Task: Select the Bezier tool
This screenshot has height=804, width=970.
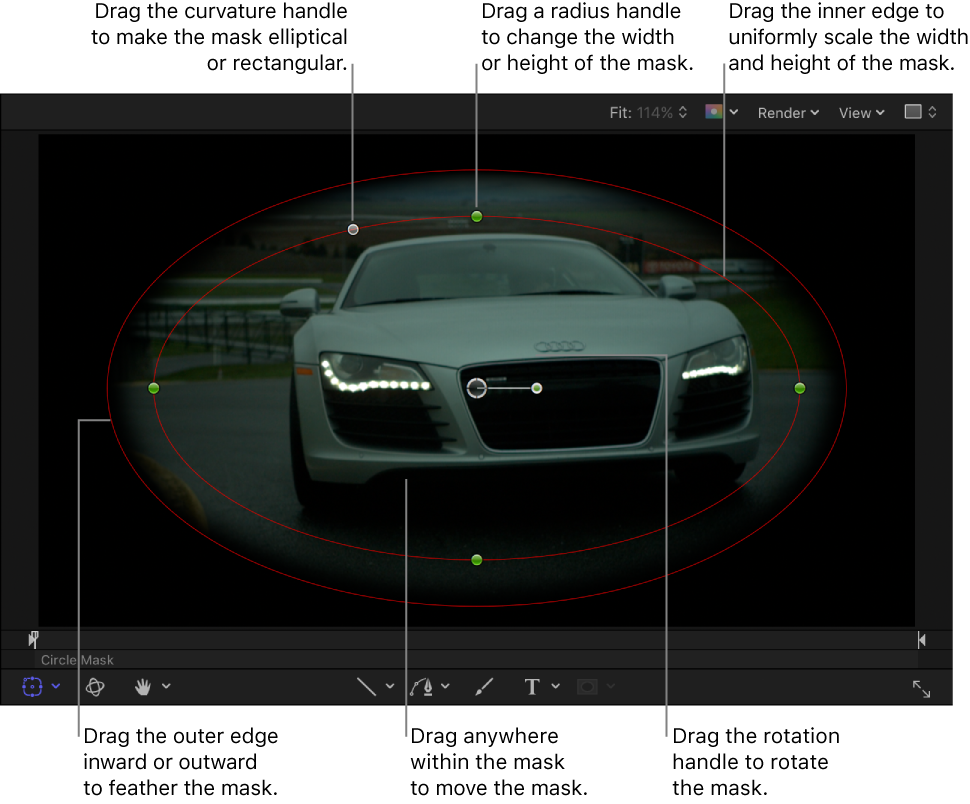Action: (x=424, y=687)
